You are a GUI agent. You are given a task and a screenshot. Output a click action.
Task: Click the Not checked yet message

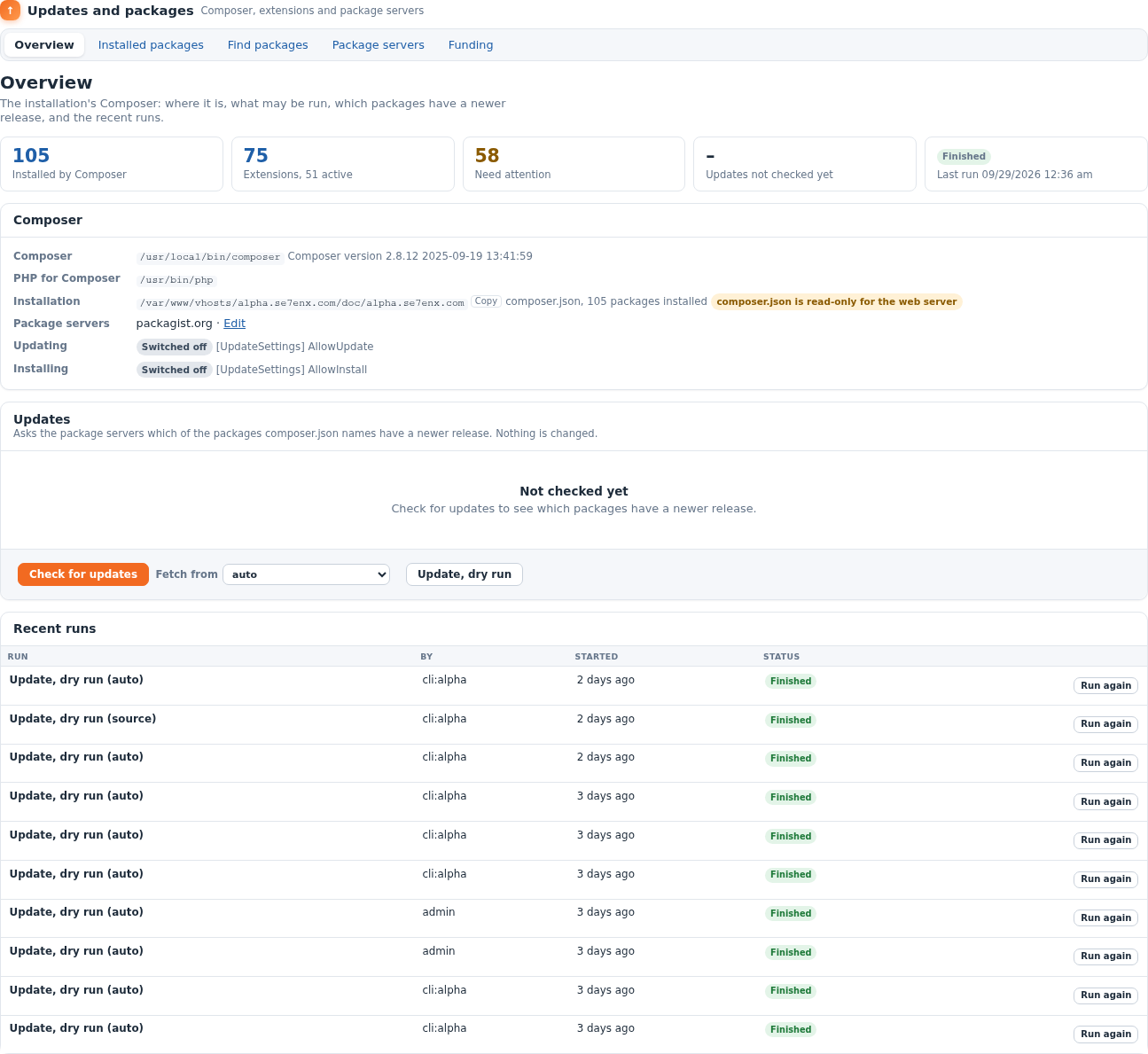click(574, 491)
